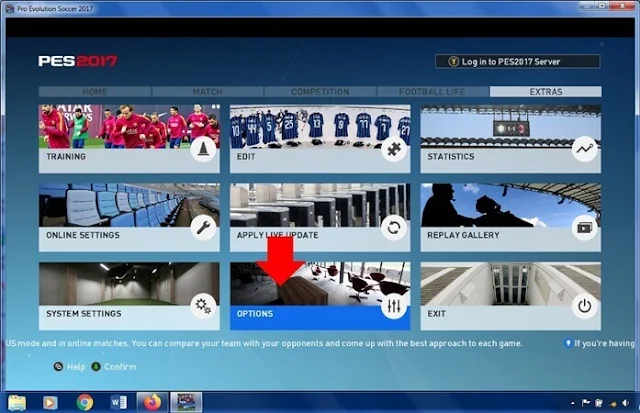This screenshot has width=640, height=413.
Task: Select the EXTRAS tab
Action: 546,91
